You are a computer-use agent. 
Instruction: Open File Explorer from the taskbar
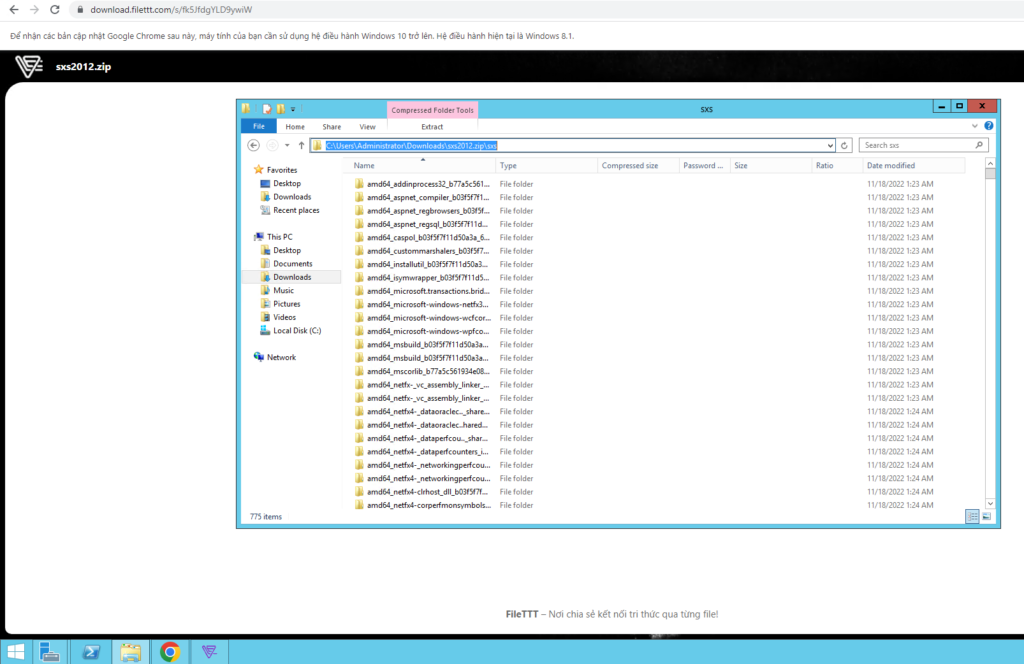point(130,652)
